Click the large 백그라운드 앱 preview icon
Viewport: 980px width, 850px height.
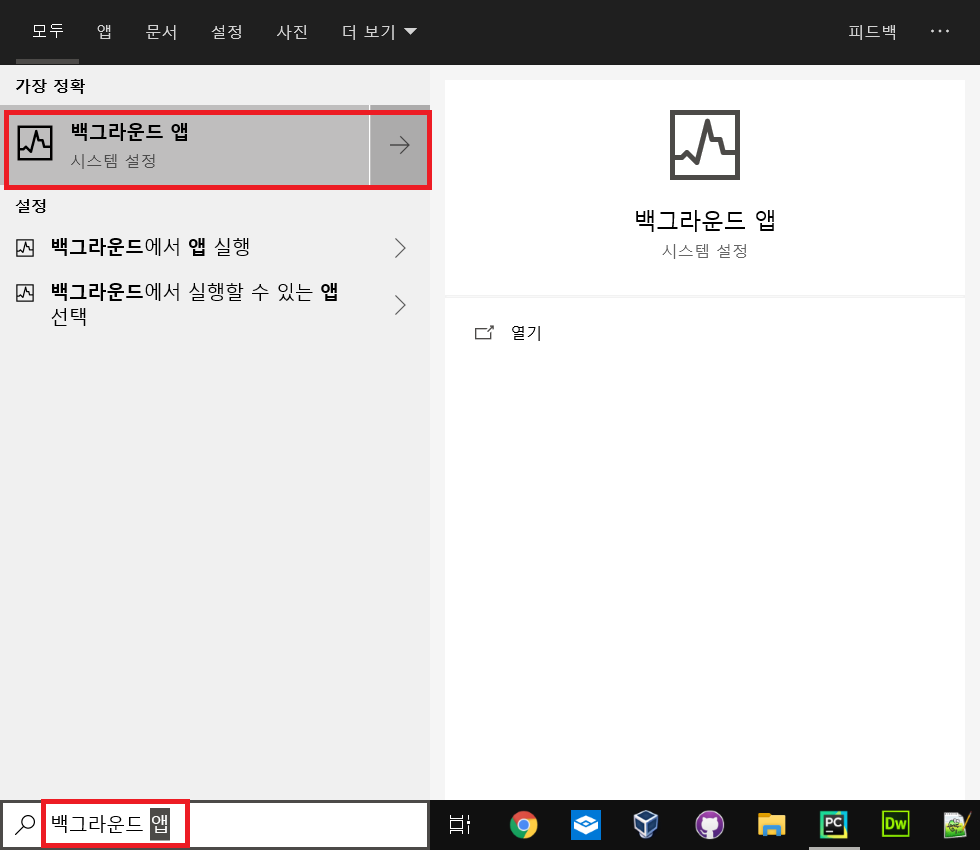click(704, 145)
